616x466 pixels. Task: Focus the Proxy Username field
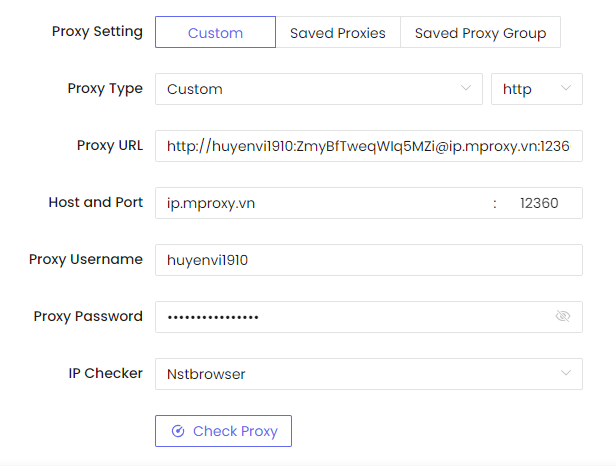(368, 260)
